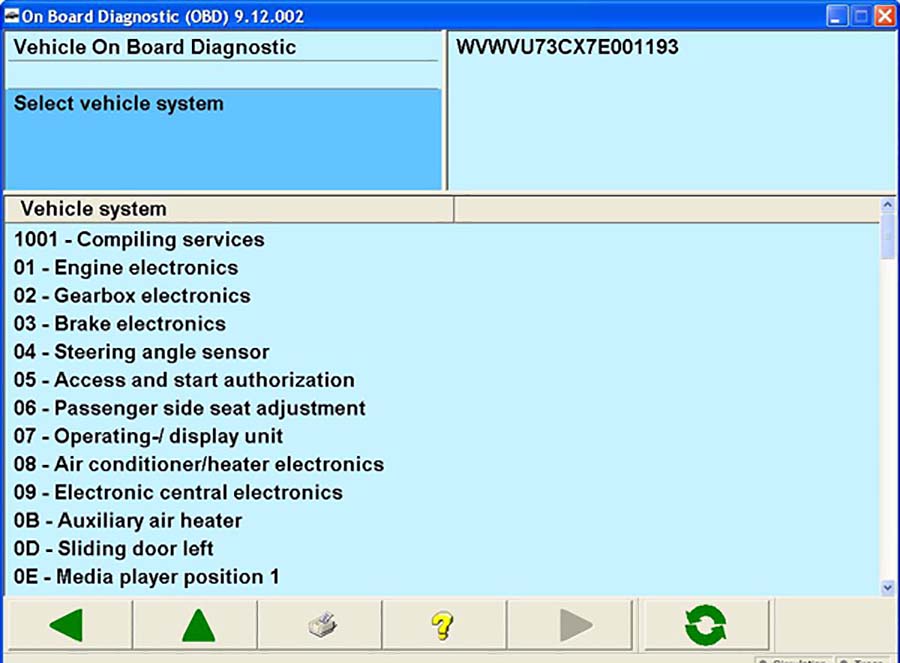Click the green refresh arrows icon

point(706,626)
